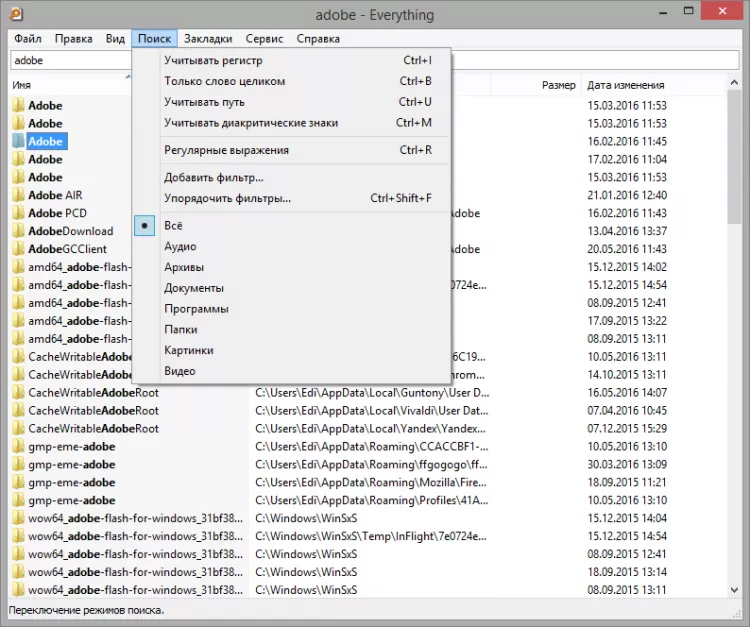Sort by the Размер column header

[559, 85]
